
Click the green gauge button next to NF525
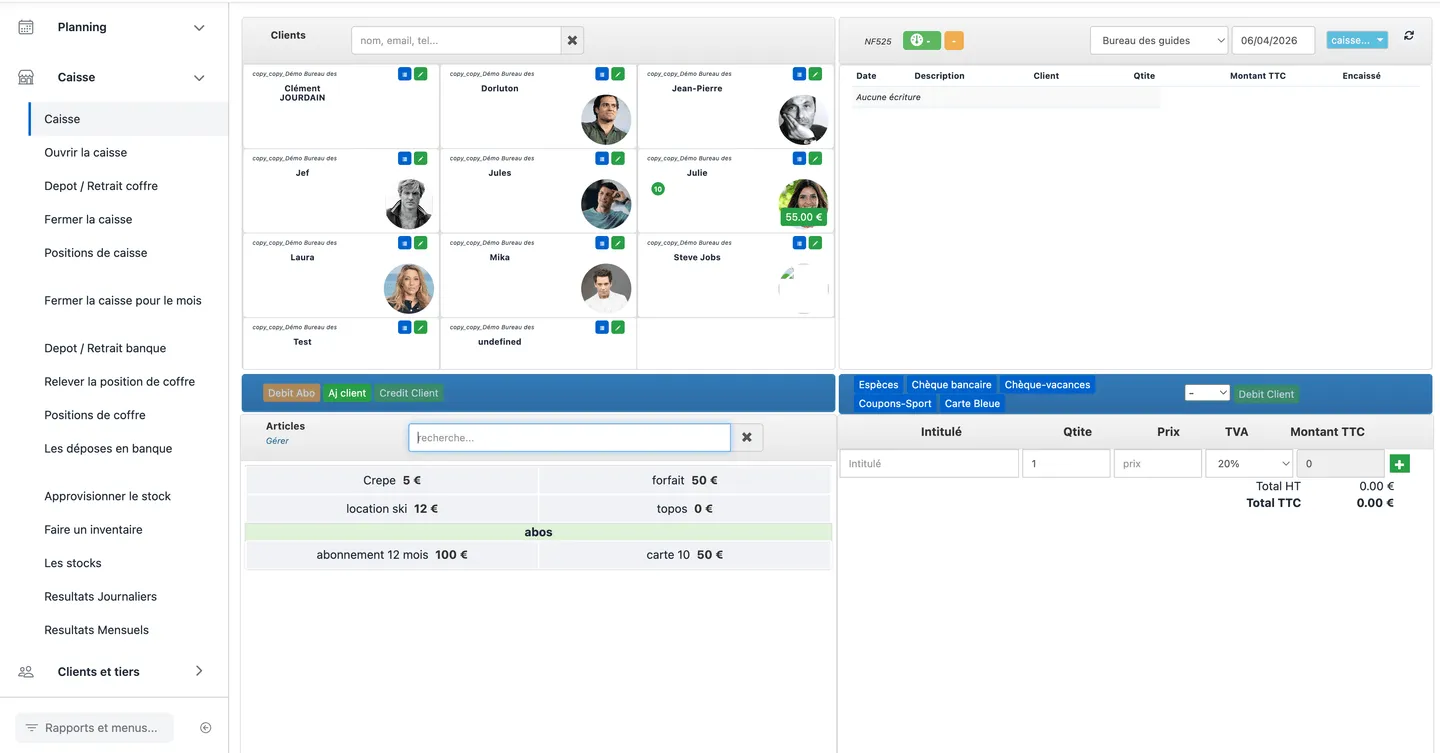tap(922, 41)
